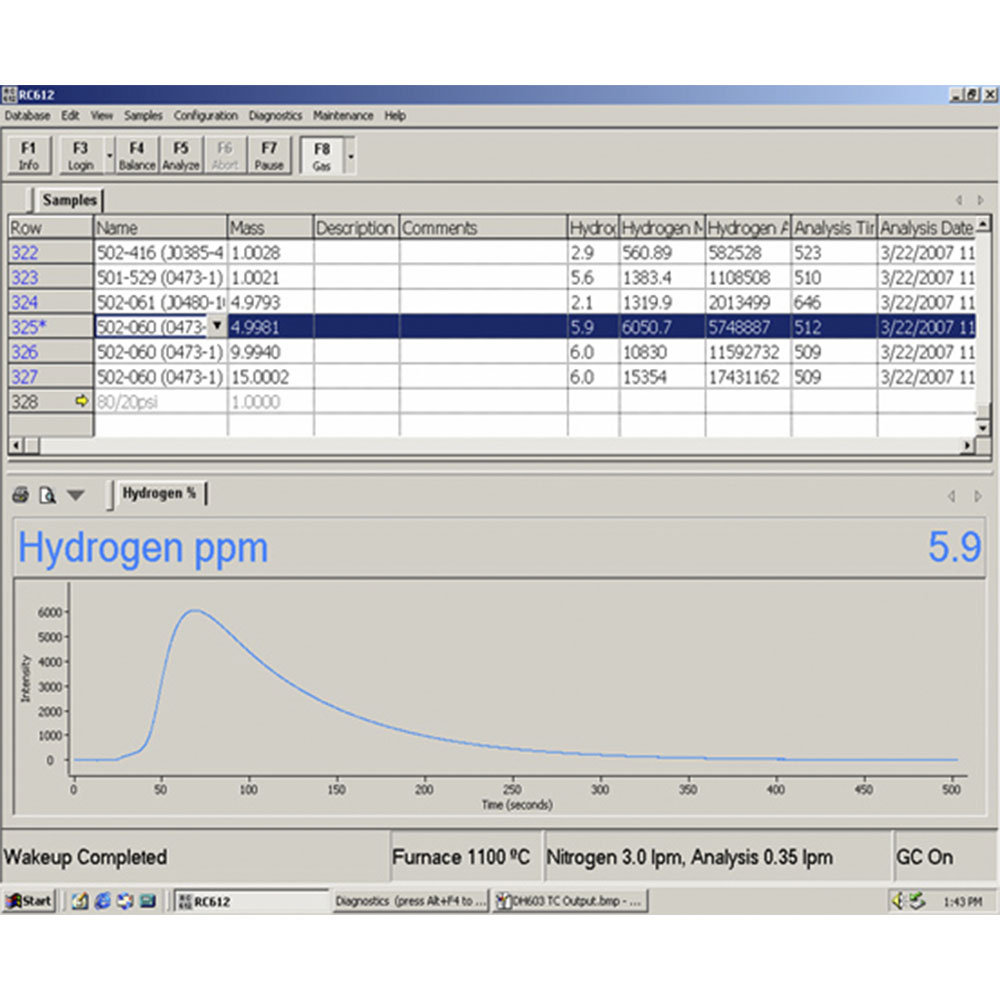Click the volume speaker icon in system tray
This screenshot has width=1000, height=1000.
898,901
